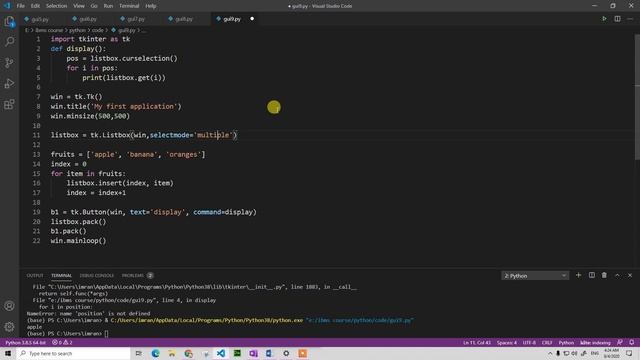
Task: Open the terminal selector dropdown '2: Python'
Action: (x=535, y=276)
